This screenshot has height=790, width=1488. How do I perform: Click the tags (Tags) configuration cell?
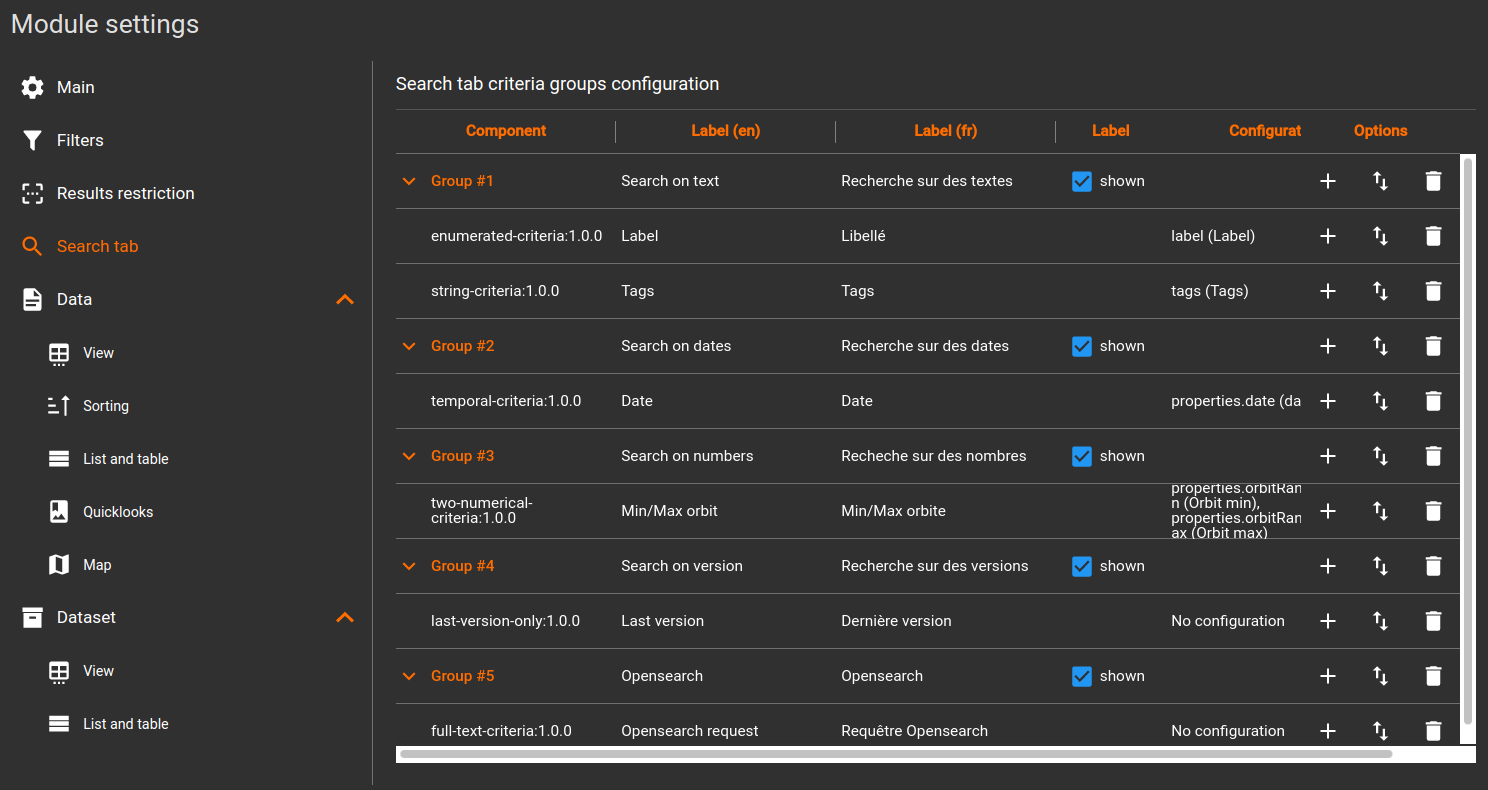(x=1210, y=291)
